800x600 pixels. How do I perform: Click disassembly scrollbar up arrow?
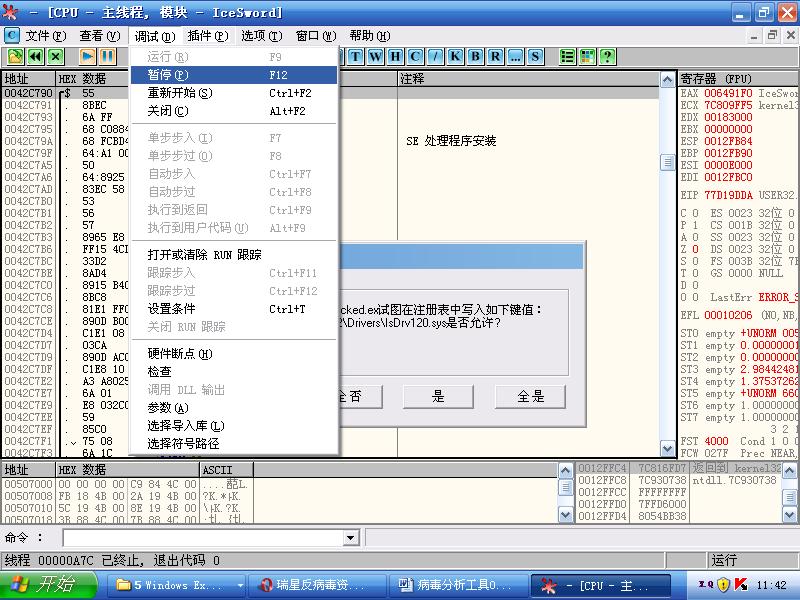click(x=667, y=80)
